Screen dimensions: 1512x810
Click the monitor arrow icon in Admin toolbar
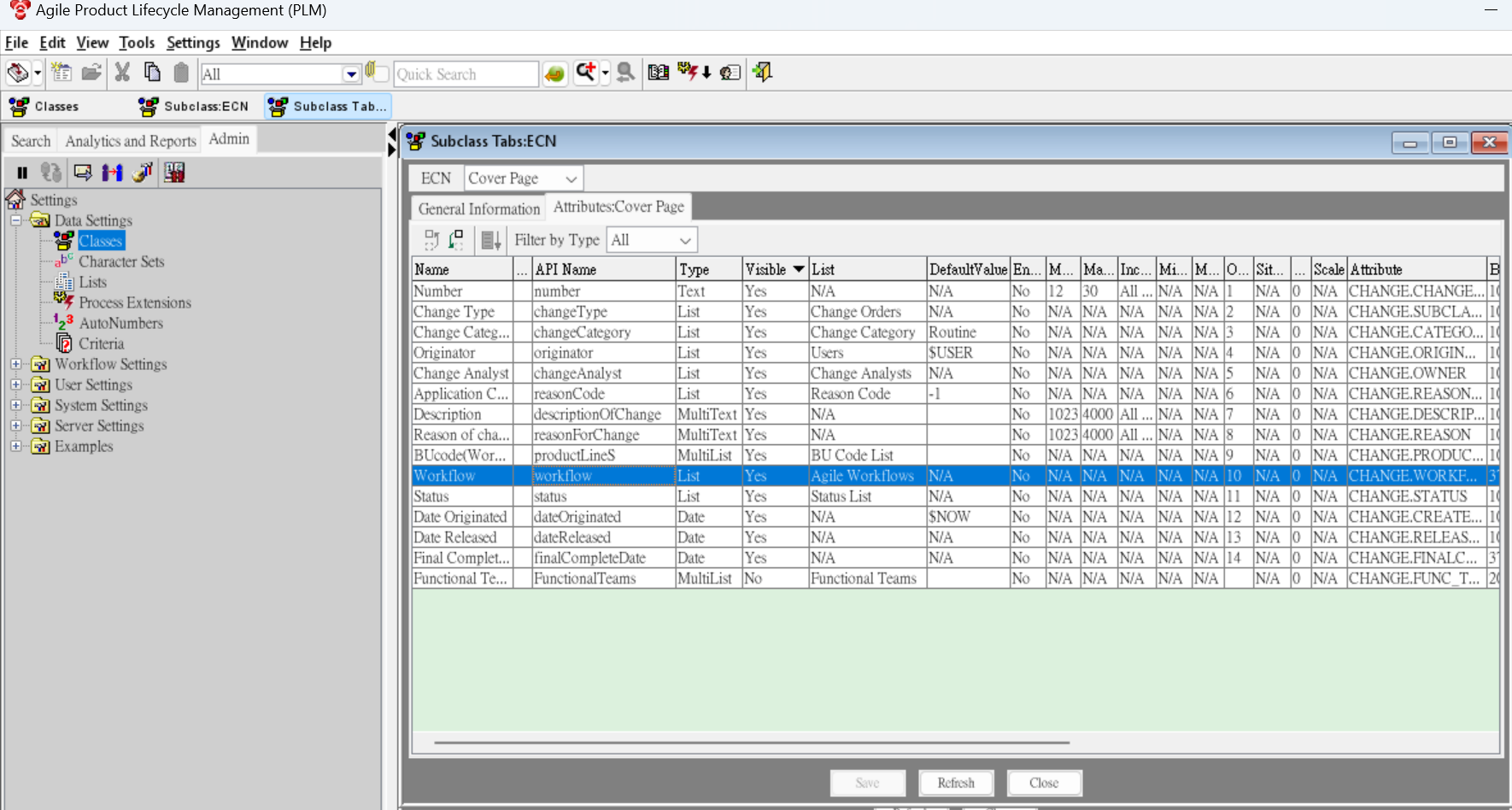point(83,173)
